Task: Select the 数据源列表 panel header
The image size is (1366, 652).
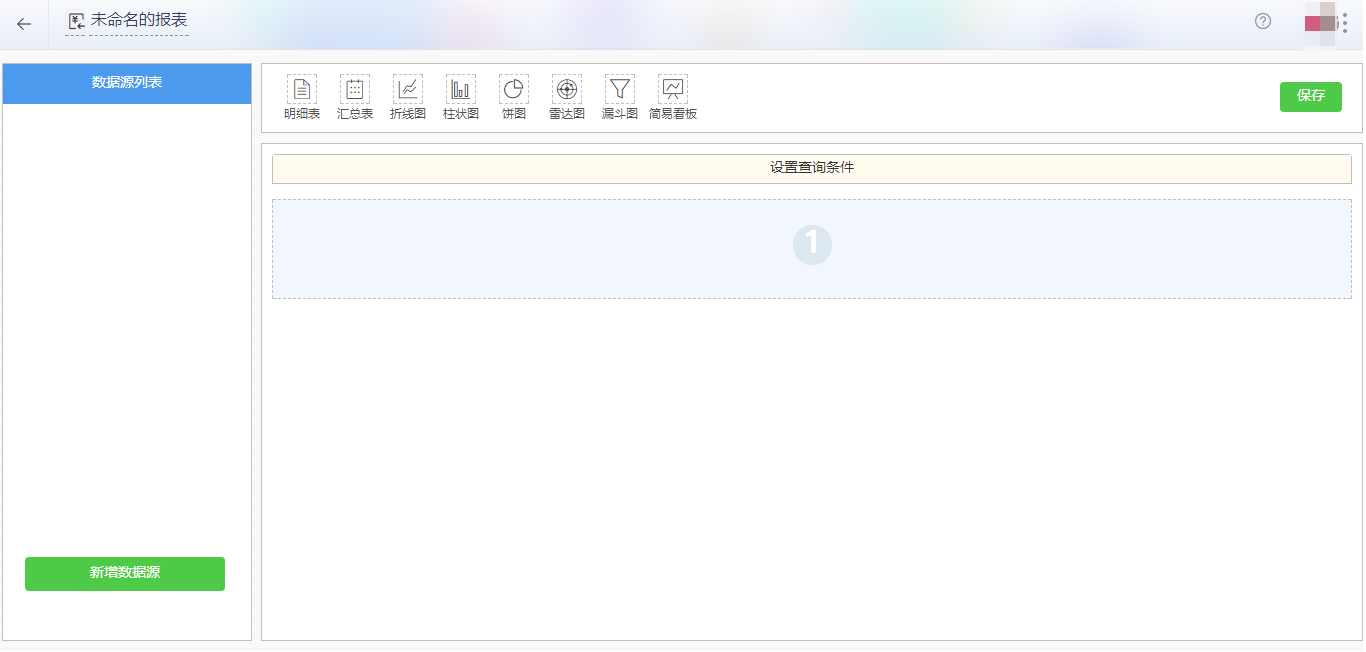Action: pos(126,84)
